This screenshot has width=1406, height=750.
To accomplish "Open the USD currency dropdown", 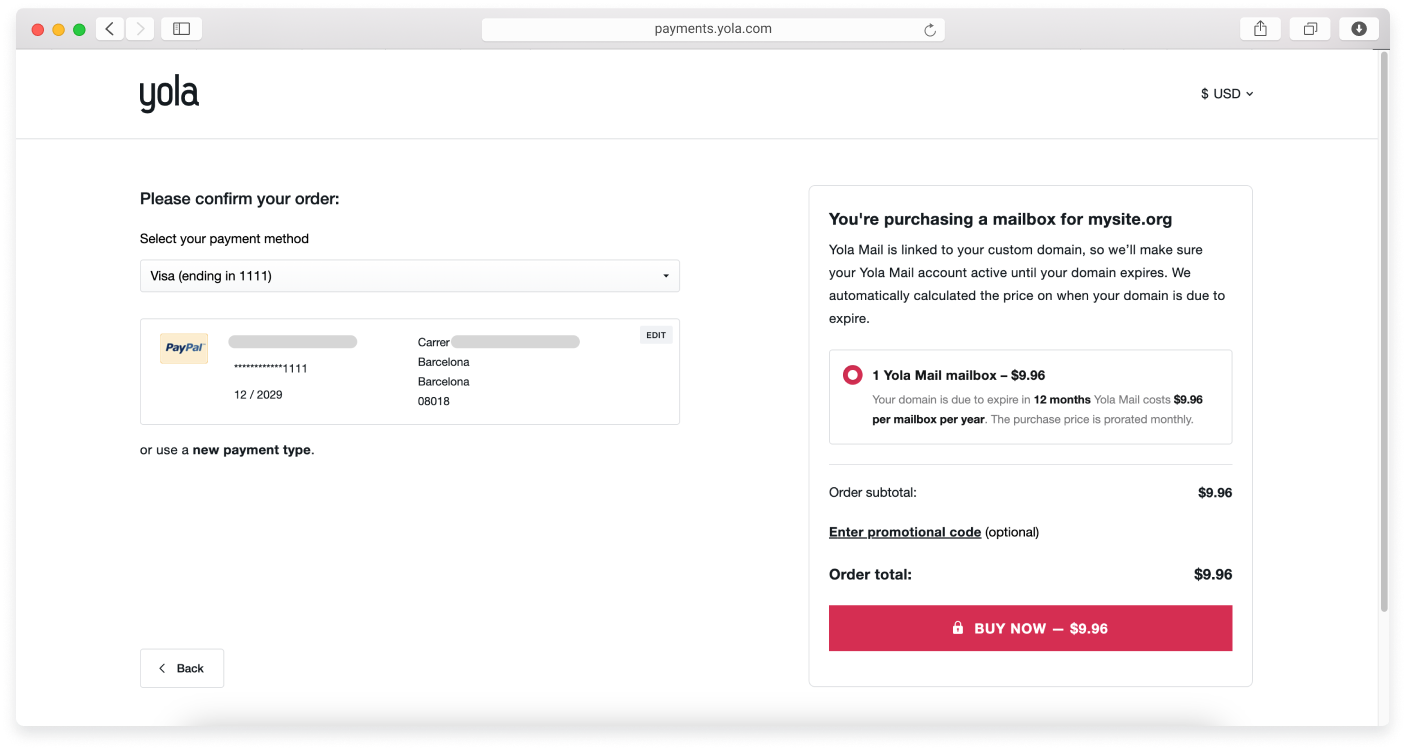I will 1227,94.
